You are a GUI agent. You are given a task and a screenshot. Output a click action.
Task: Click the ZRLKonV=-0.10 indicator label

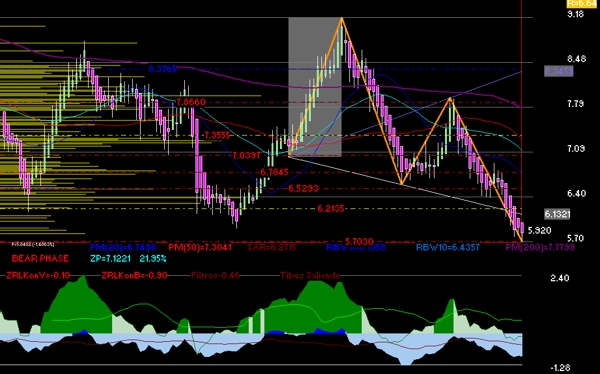coord(38,275)
